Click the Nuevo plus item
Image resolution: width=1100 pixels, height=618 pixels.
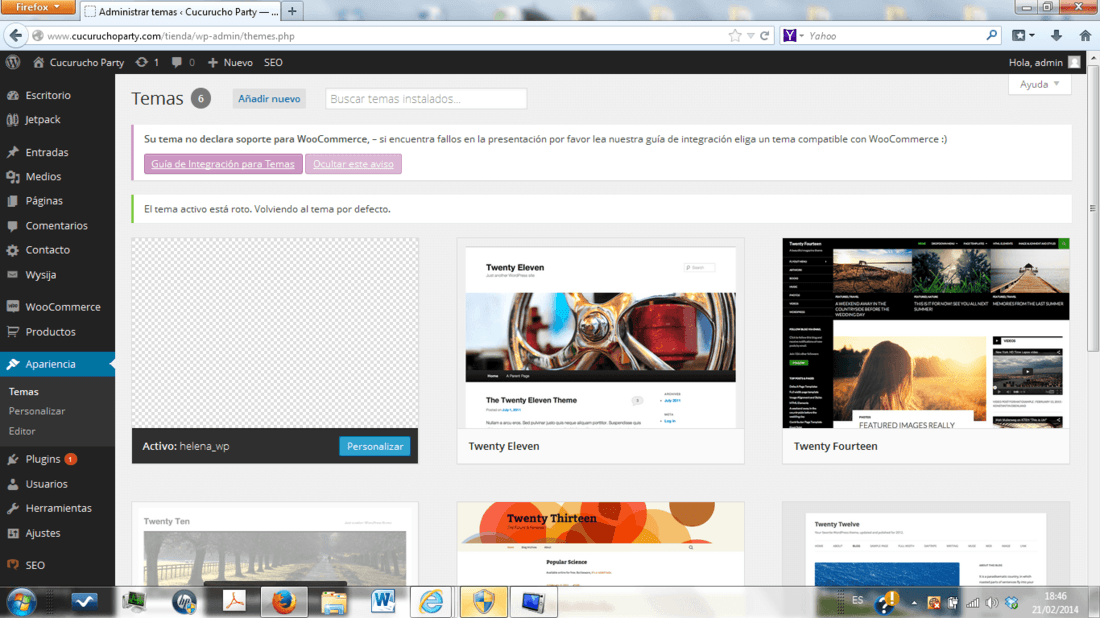pos(230,62)
